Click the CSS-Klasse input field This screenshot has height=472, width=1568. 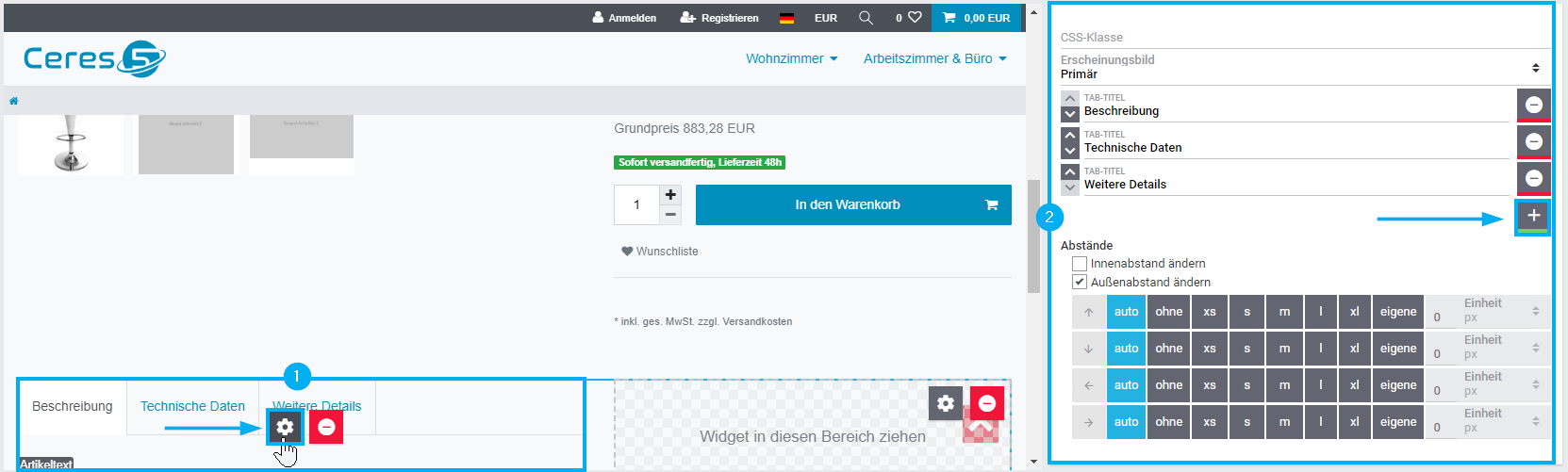coord(1305,38)
